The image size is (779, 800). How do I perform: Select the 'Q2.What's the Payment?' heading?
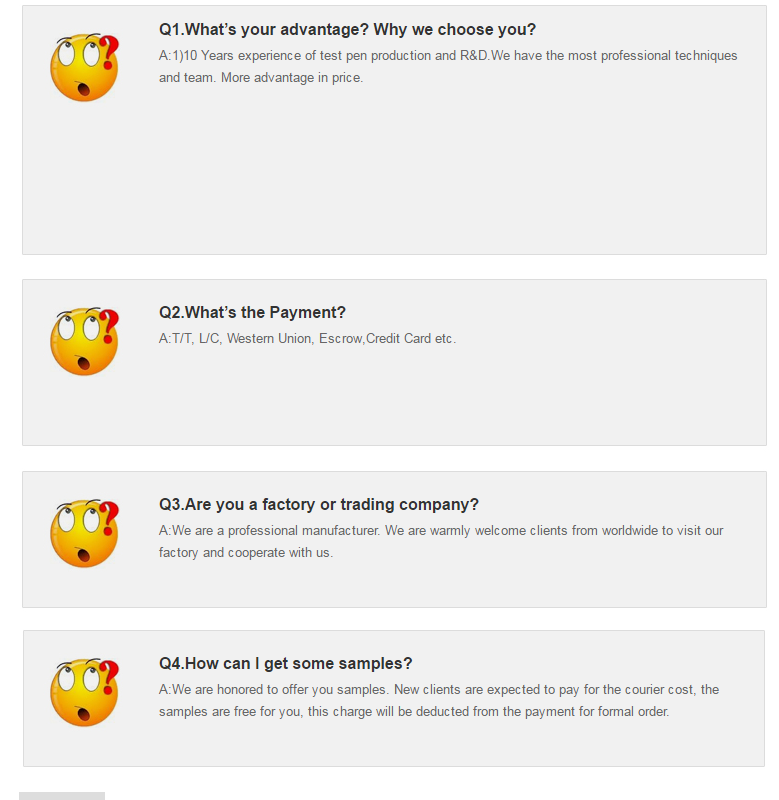(x=252, y=312)
